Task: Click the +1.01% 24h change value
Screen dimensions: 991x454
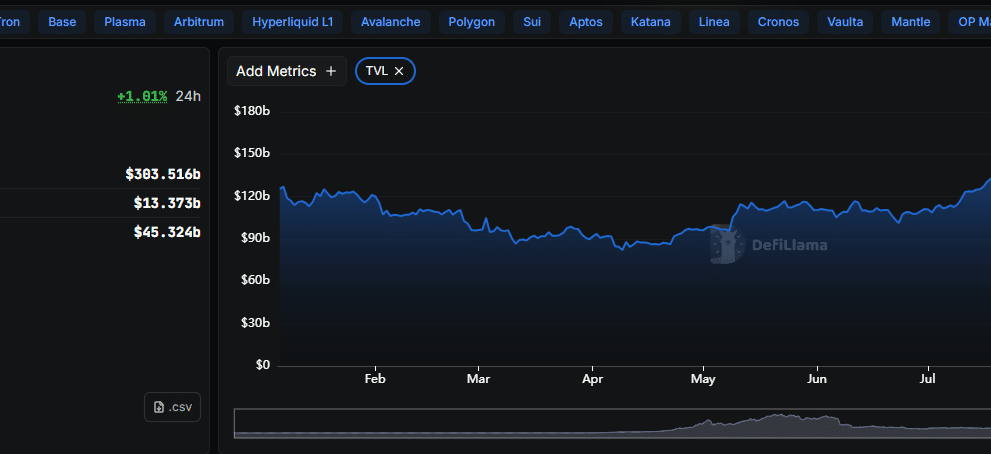Action: coord(142,96)
